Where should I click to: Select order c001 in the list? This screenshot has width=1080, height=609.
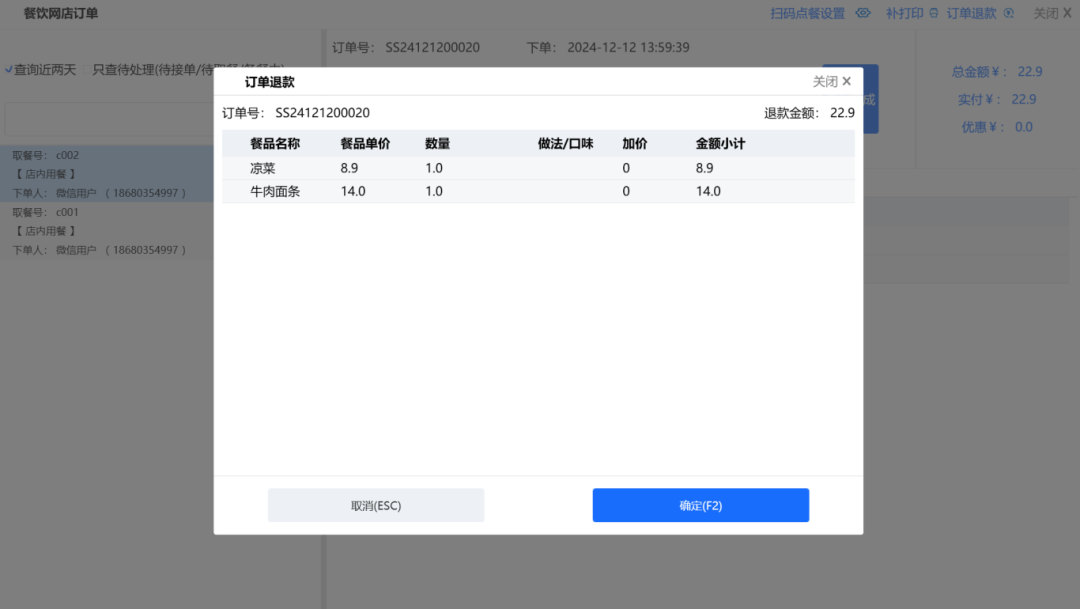click(107, 231)
